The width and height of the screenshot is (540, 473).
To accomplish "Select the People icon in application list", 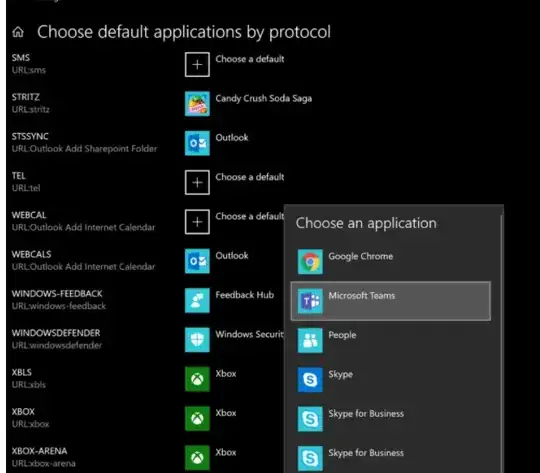I will click(310, 340).
